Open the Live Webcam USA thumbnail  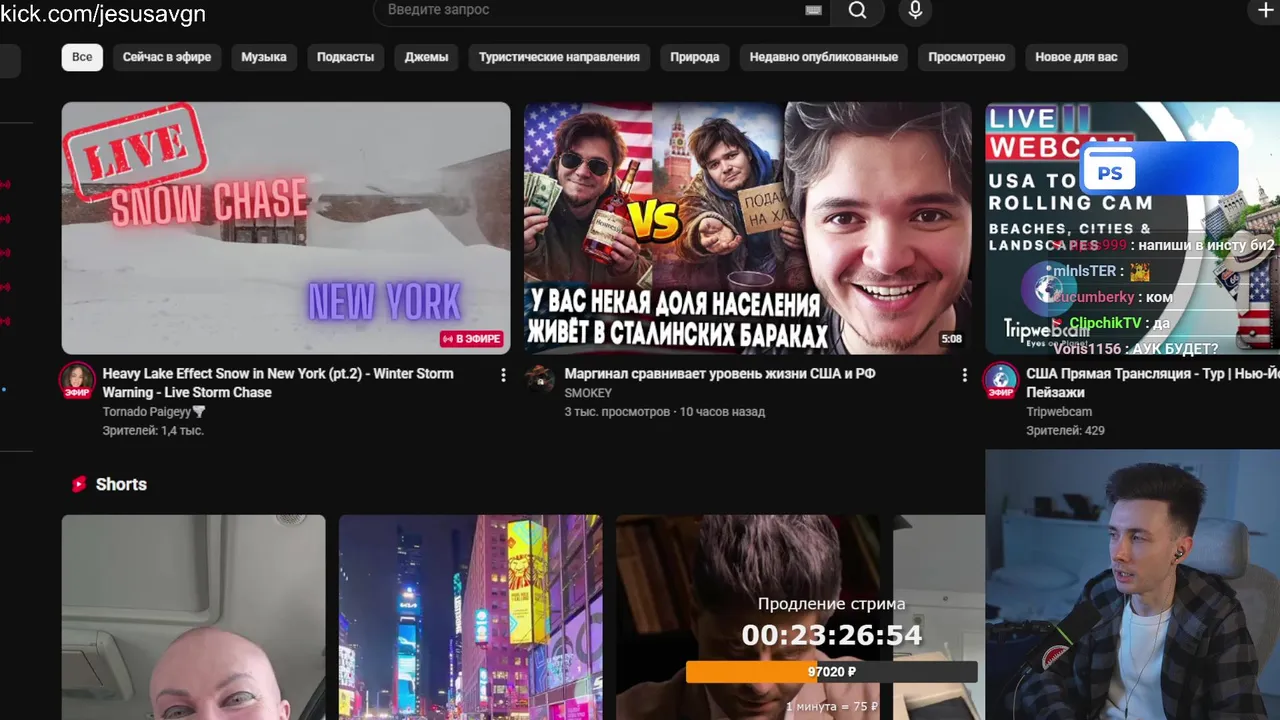pyautogui.click(x=1133, y=228)
